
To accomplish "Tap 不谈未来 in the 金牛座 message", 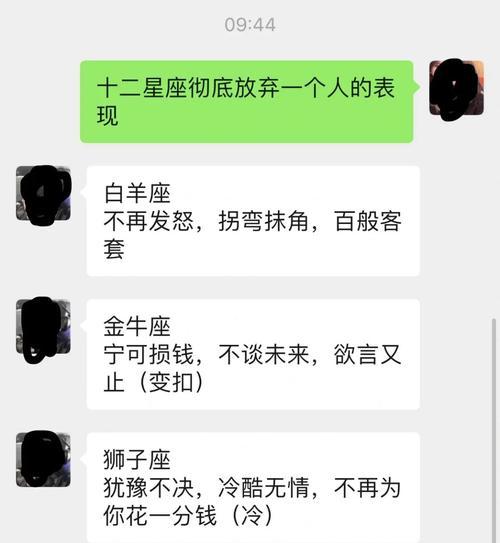I will (x=263, y=354).
